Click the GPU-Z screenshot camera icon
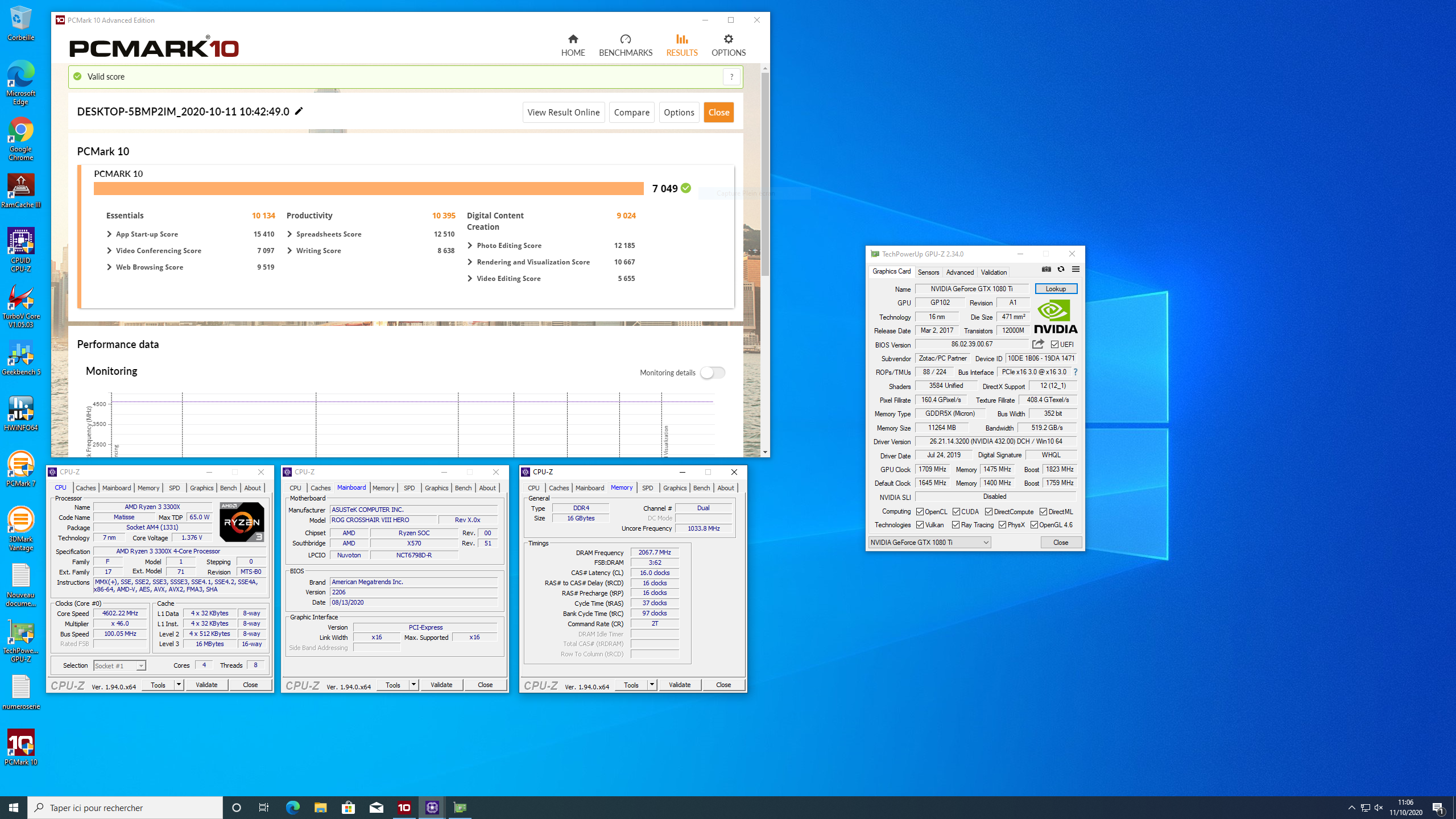Image resolution: width=1456 pixels, height=819 pixels. point(1046,270)
